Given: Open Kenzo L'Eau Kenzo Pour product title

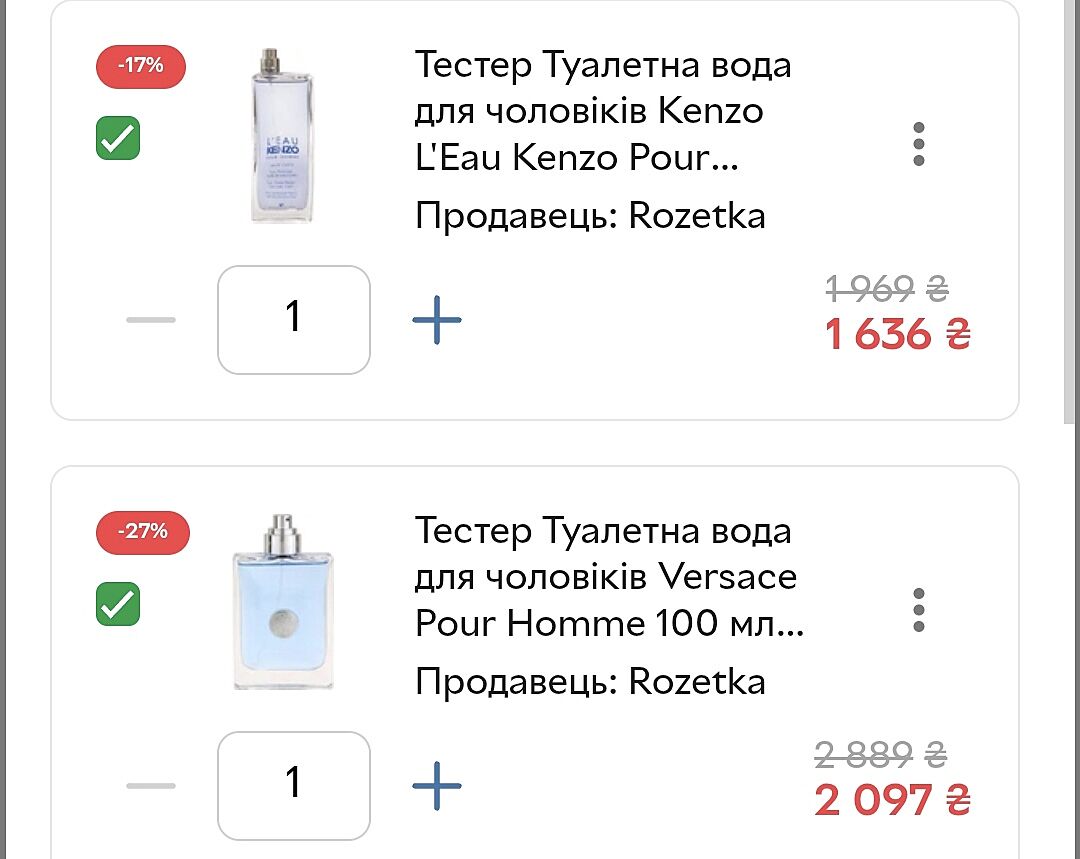Looking at the screenshot, I should tap(603, 112).
